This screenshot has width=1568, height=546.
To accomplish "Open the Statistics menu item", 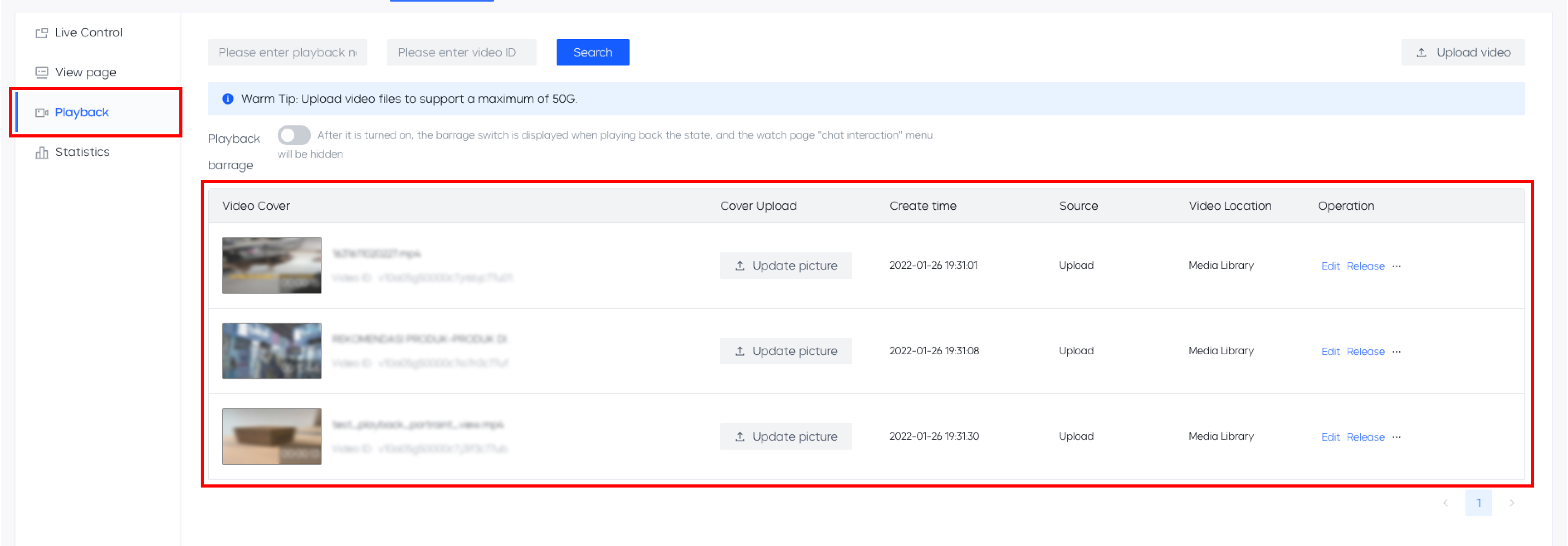I will (82, 152).
